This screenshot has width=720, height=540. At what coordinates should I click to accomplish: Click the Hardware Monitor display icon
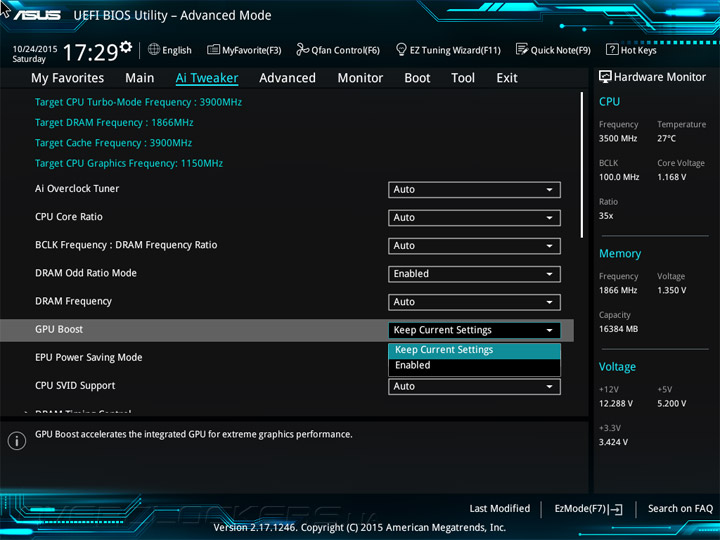(x=605, y=77)
